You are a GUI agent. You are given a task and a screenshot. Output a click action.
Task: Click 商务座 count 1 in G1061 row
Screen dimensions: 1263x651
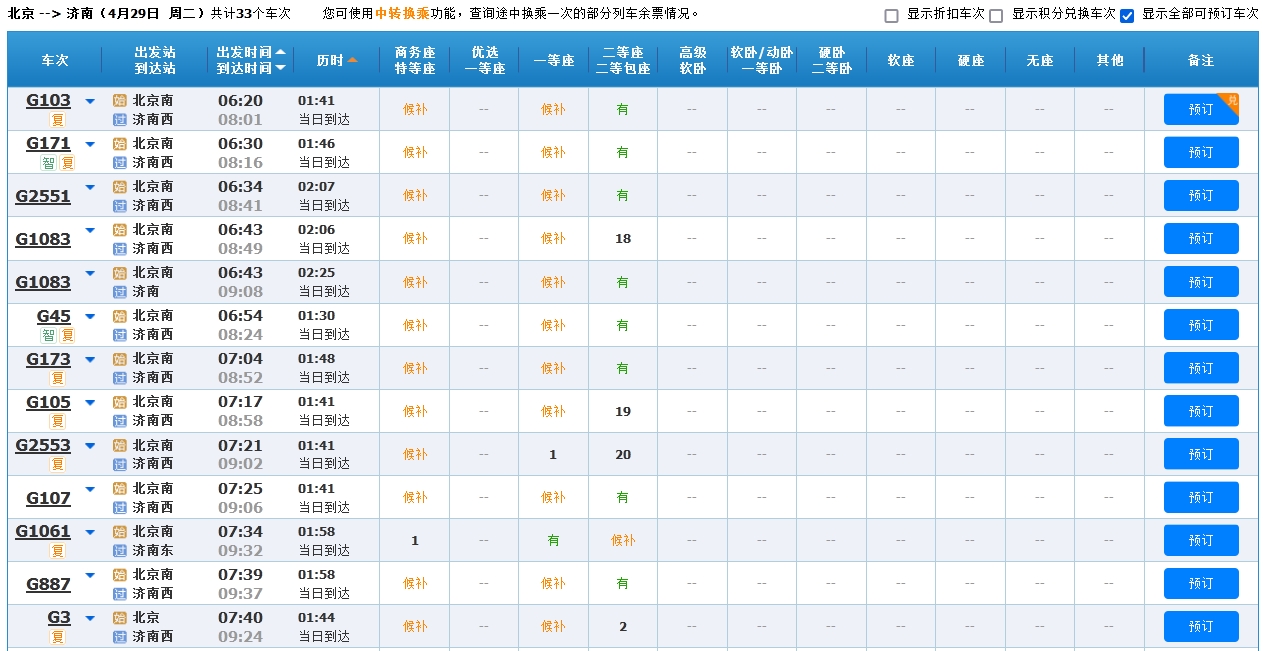coord(415,541)
